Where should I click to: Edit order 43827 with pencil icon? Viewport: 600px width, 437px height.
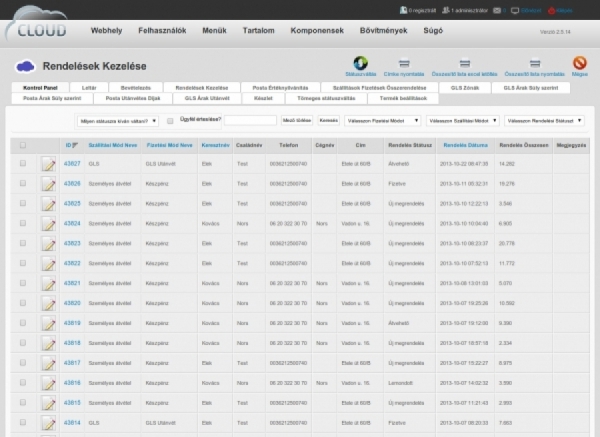click(x=48, y=164)
